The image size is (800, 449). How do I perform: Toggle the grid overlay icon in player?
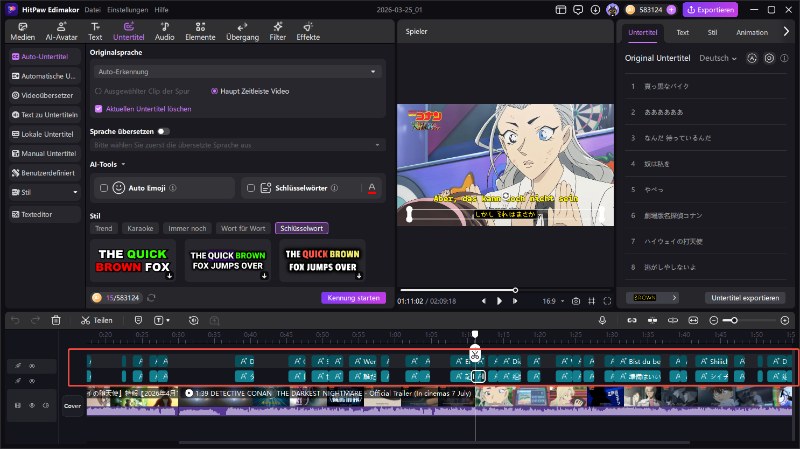point(591,301)
